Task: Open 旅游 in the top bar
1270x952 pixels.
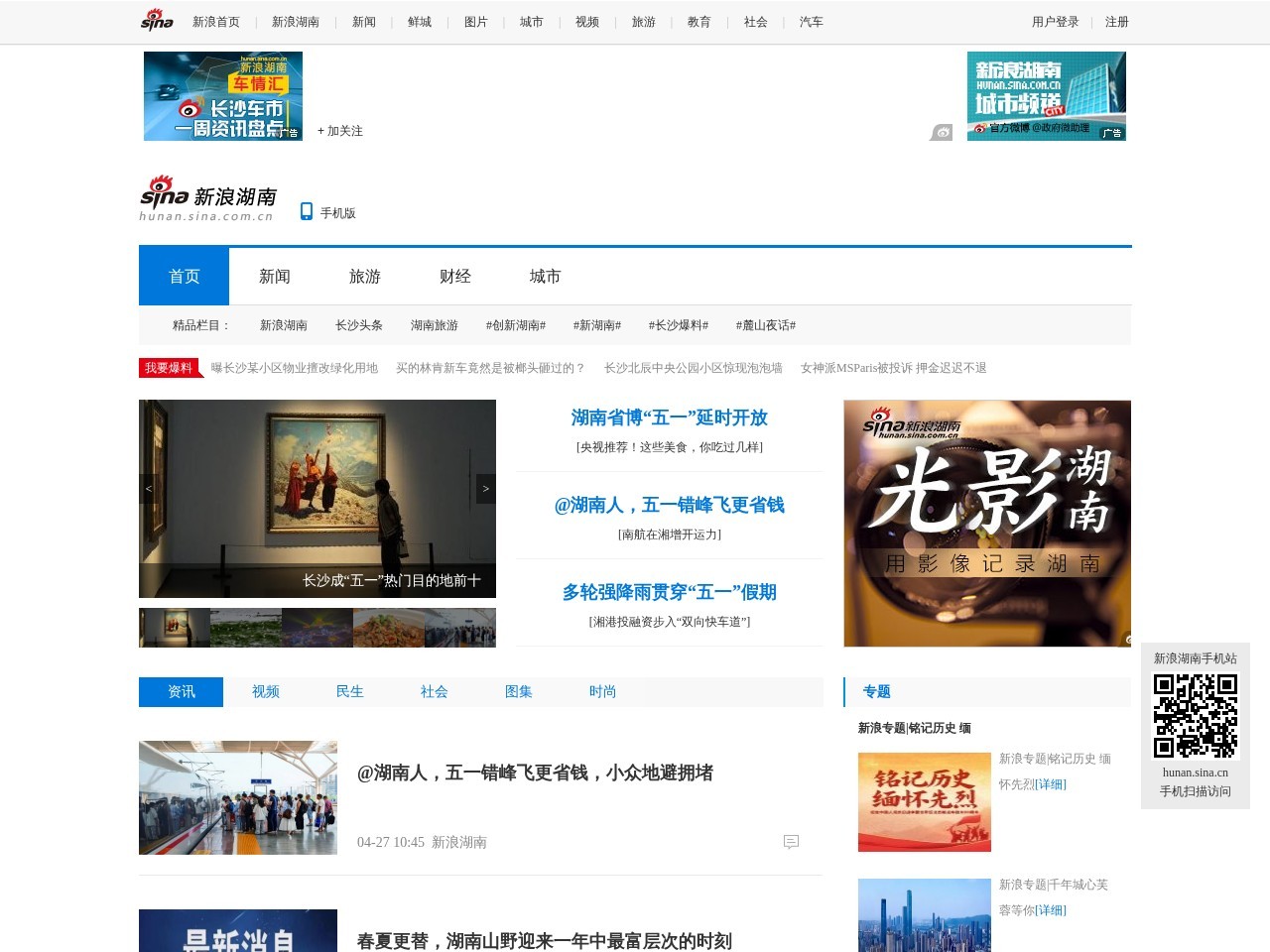Action: tap(644, 22)
